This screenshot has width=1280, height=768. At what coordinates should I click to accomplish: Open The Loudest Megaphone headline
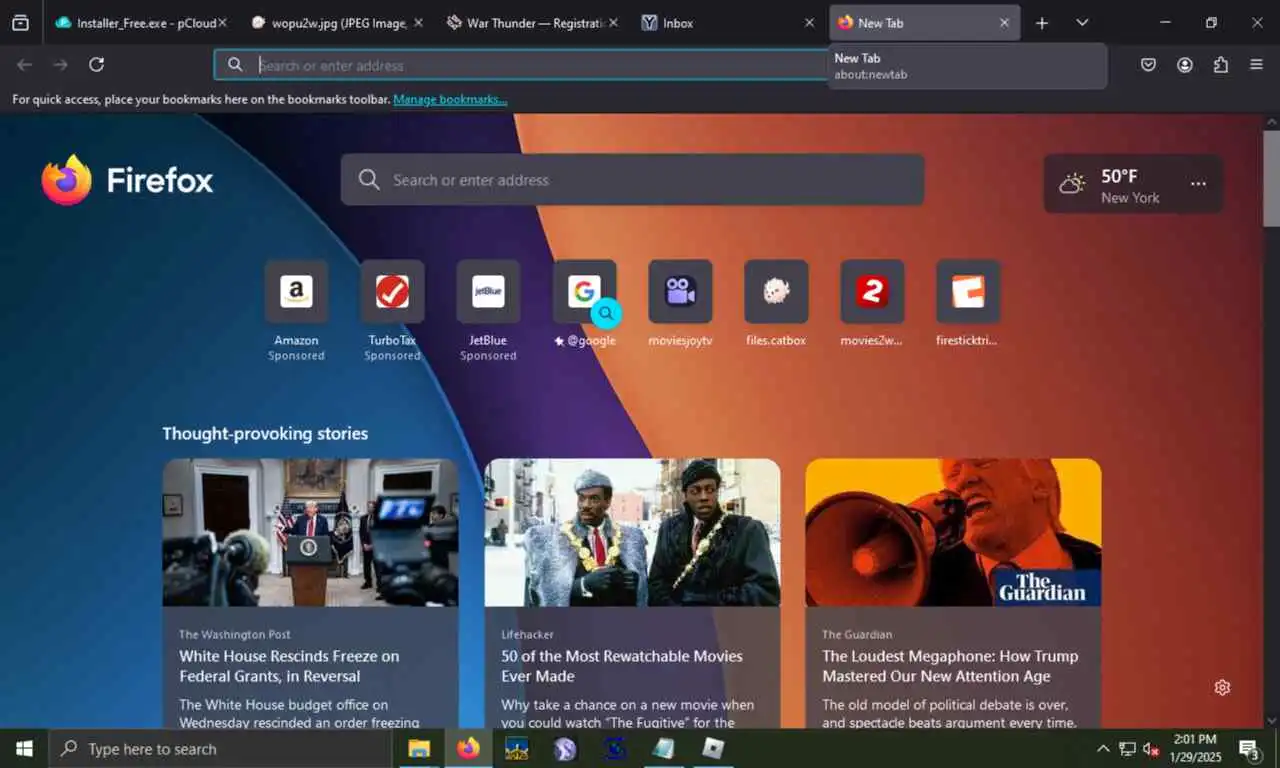(x=950, y=666)
